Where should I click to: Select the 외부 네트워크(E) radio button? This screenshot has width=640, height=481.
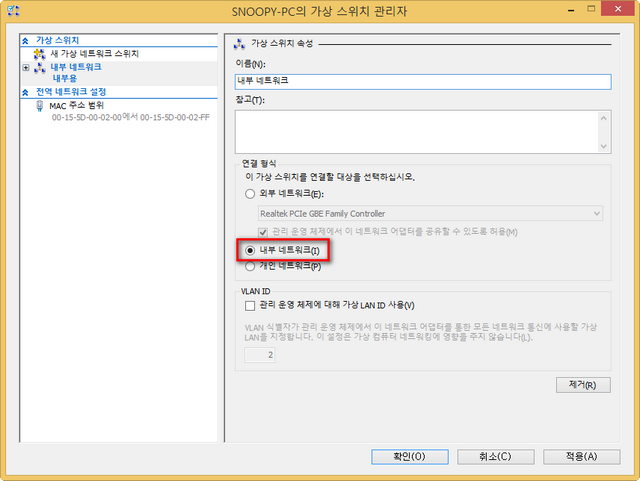pyautogui.click(x=250, y=194)
